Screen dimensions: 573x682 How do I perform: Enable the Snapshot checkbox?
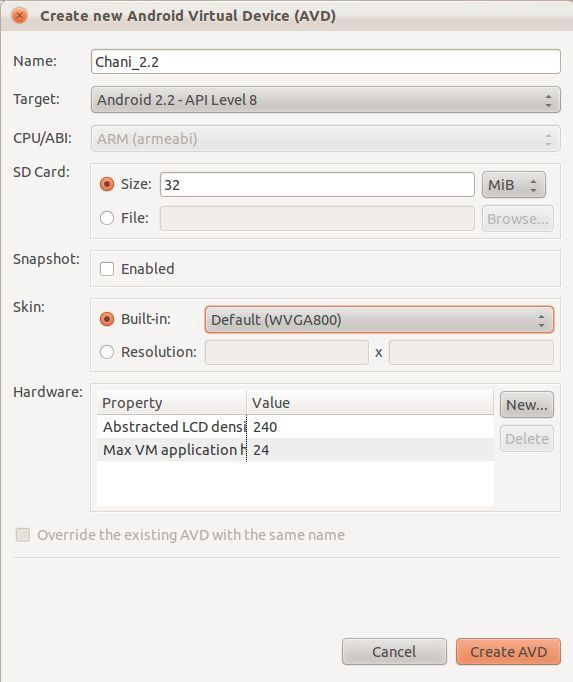pyautogui.click(x=107, y=269)
